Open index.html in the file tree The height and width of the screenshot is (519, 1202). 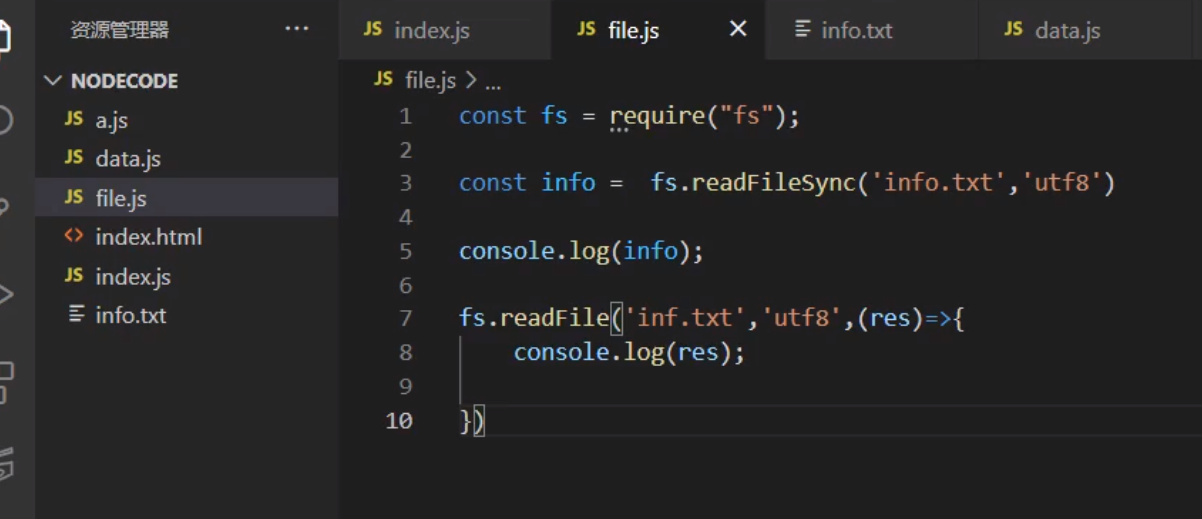(187, 237)
